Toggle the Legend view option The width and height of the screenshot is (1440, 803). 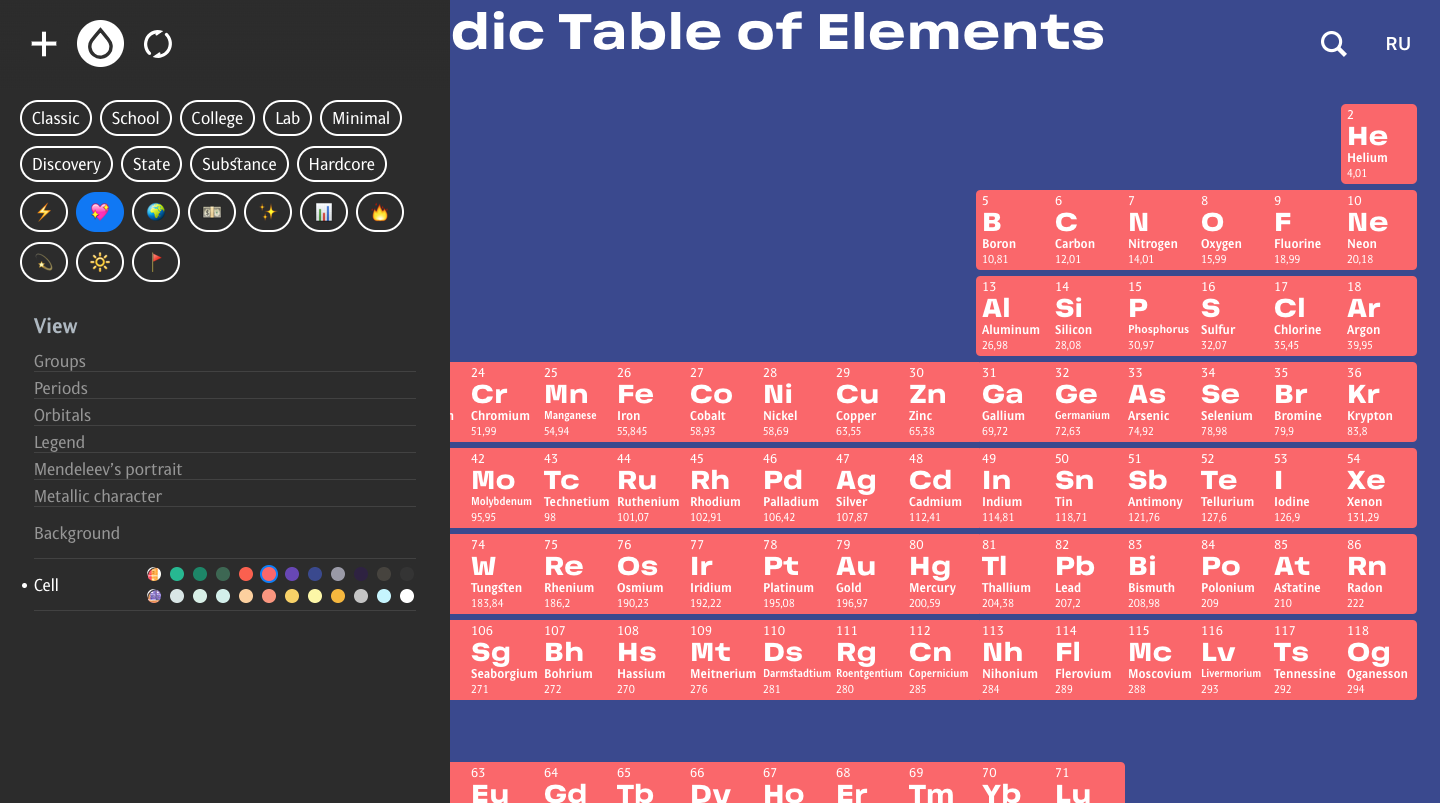tap(59, 442)
